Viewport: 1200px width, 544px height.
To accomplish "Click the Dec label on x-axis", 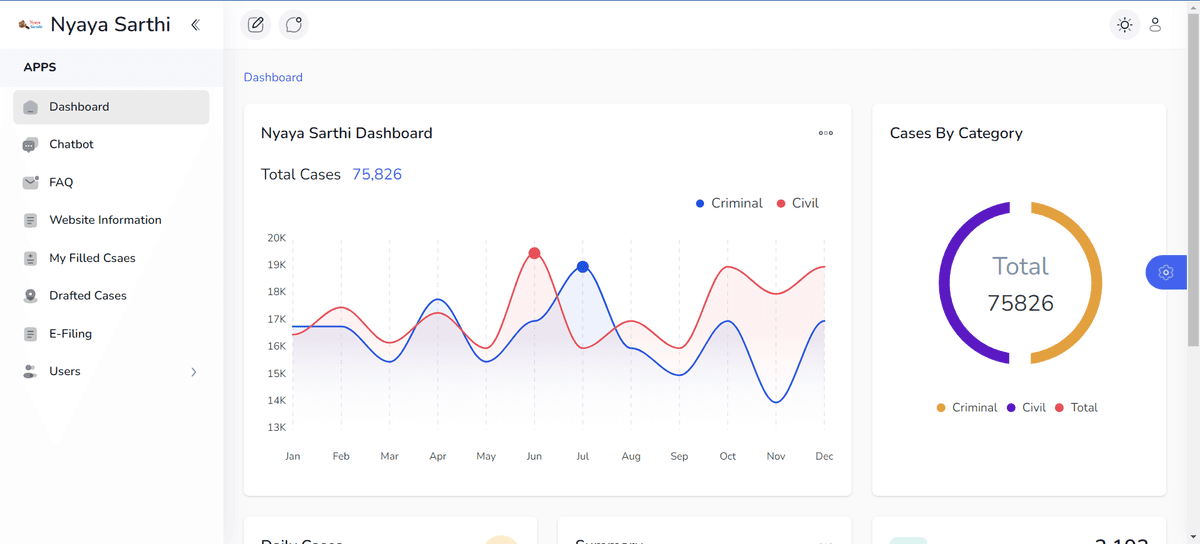I will point(824,456).
